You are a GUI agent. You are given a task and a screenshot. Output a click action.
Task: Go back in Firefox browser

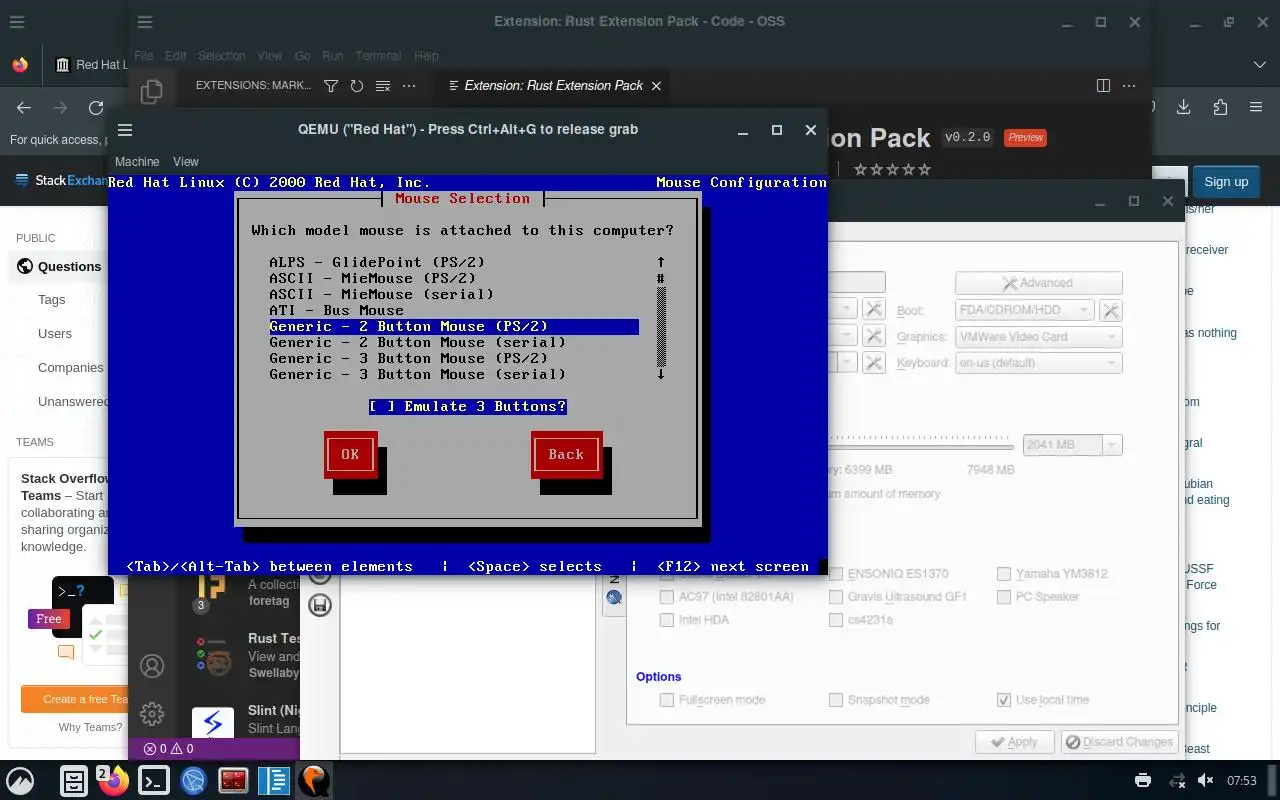24,108
